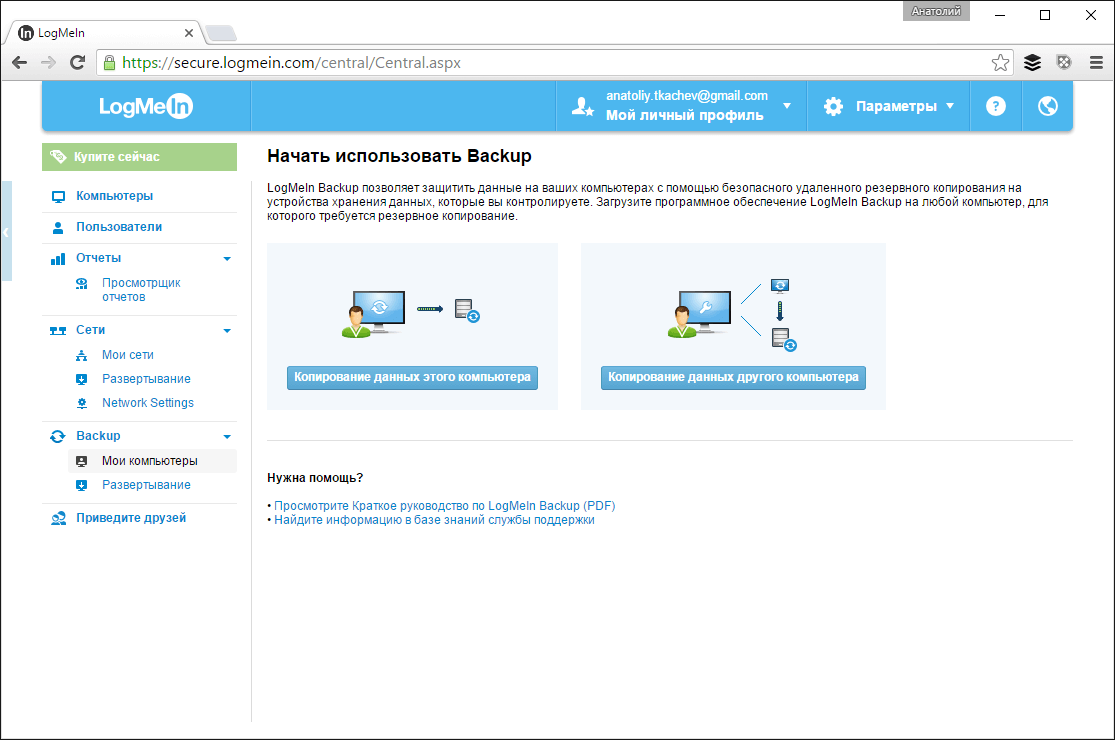Click other-computer backup illustration
The image size is (1115, 740).
(x=732, y=315)
